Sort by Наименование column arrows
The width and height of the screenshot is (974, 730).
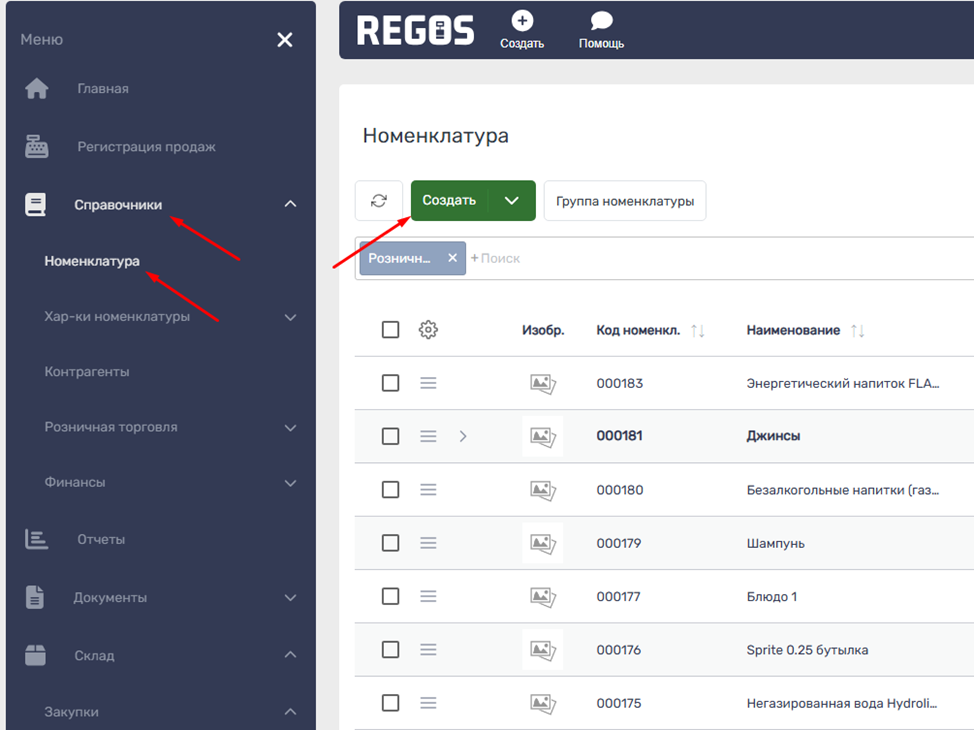857,331
